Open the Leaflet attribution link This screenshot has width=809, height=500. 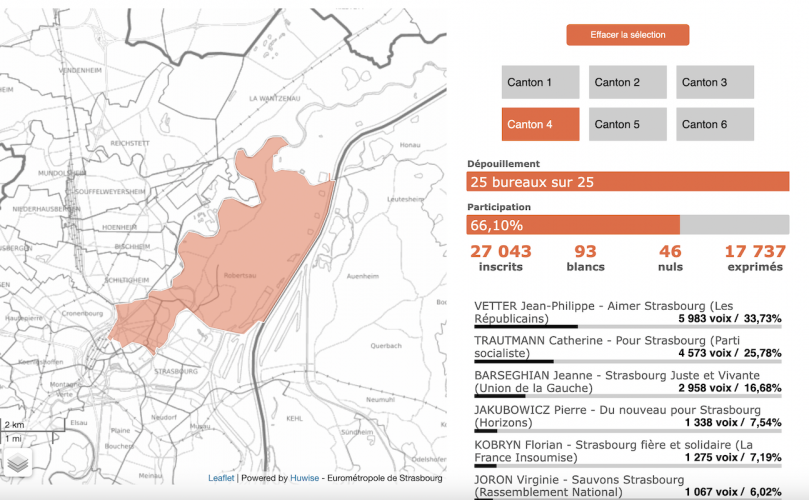221,478
